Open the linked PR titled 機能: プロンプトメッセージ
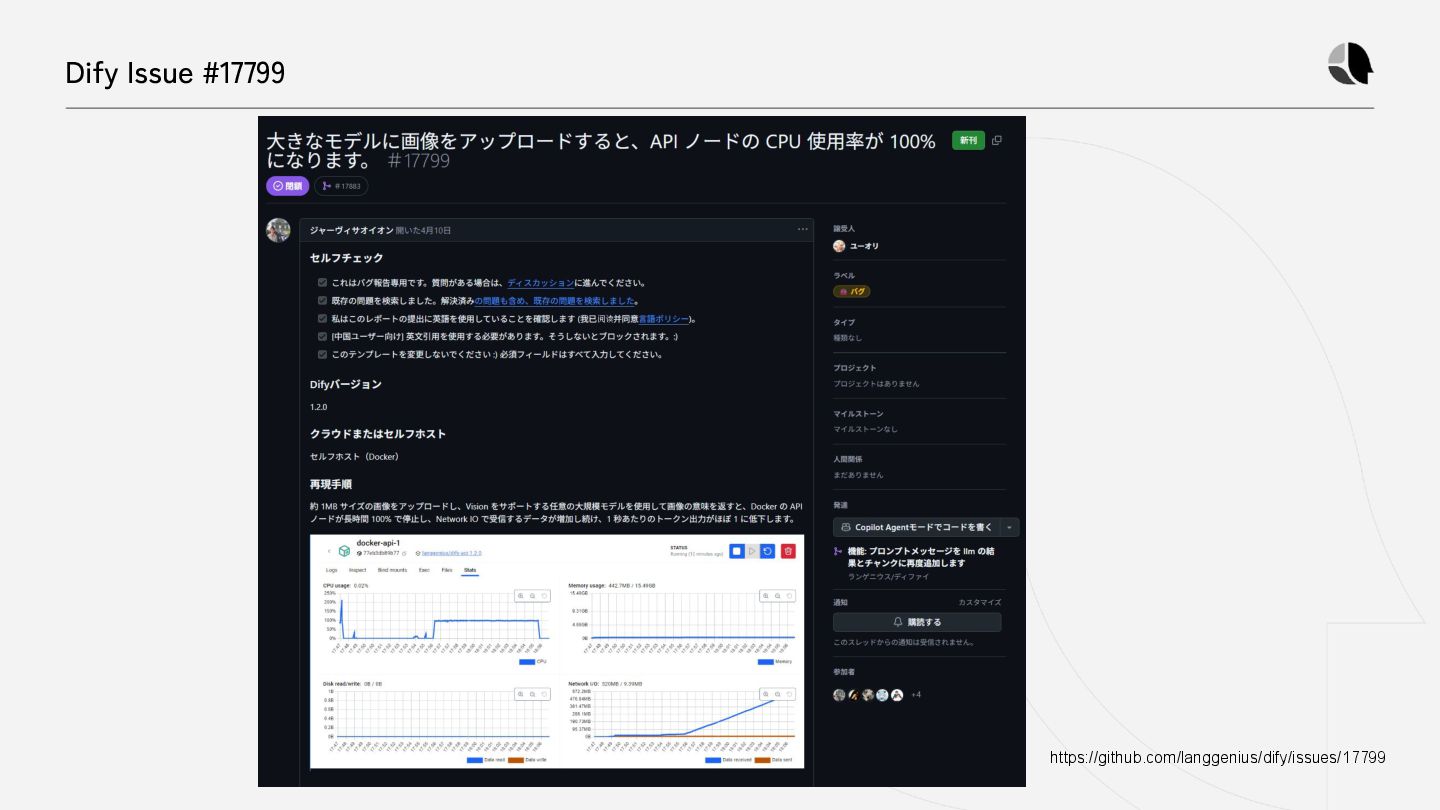Image resolution: width=1440 pixels, height=810 pixels. (x=920, y=557)
